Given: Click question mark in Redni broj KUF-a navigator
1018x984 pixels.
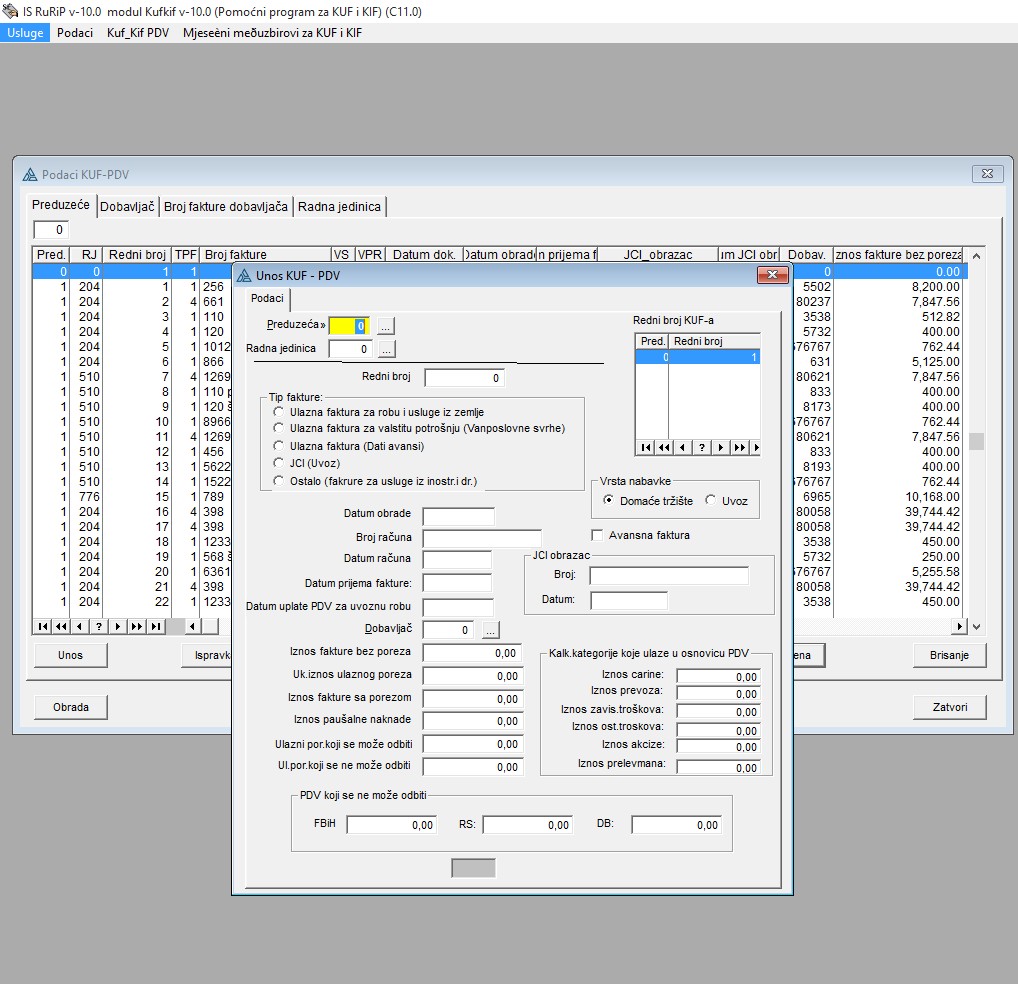Looking at the screenshot, I should point(702,447).
